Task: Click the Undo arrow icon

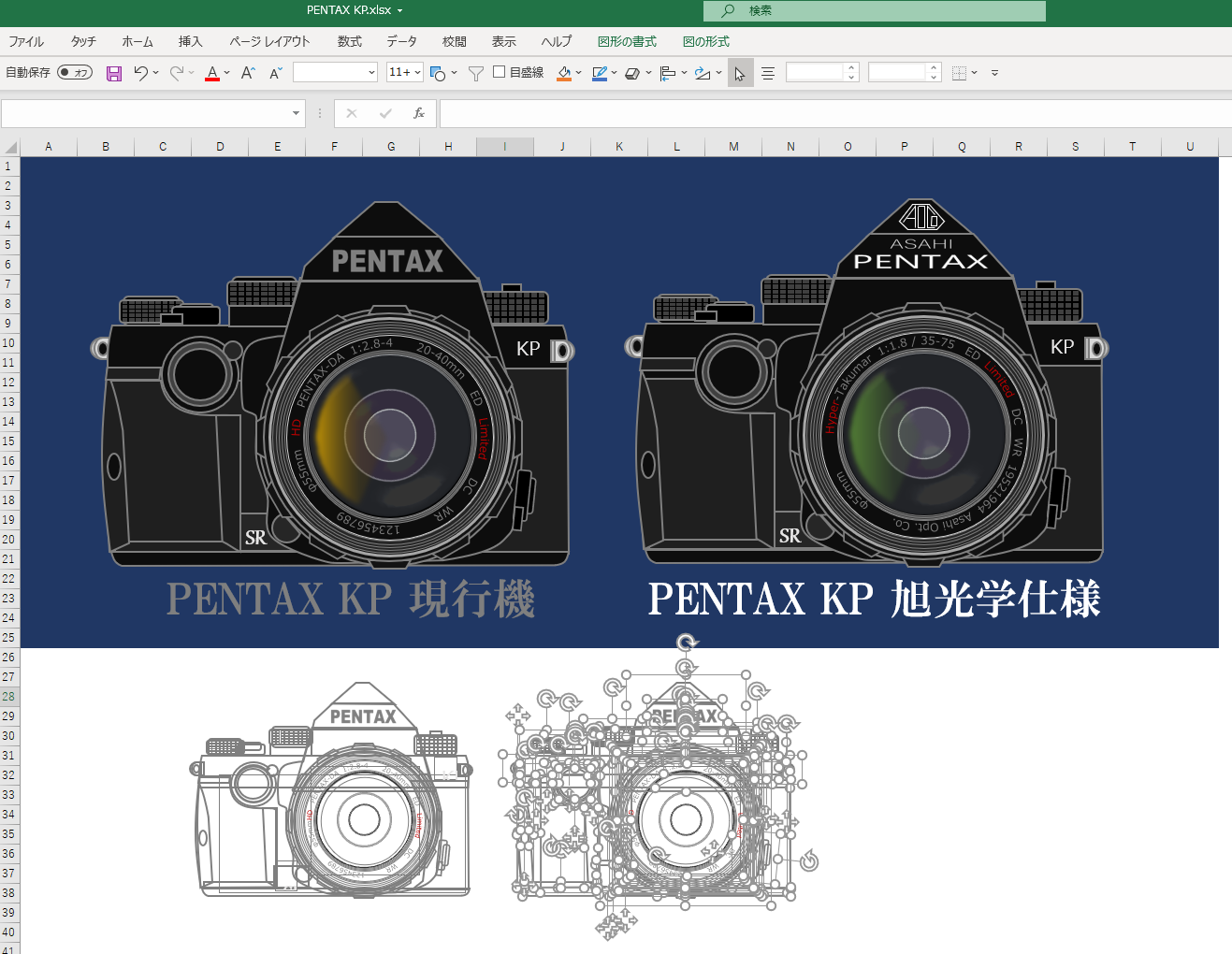Action: click(x=140, y=73)
